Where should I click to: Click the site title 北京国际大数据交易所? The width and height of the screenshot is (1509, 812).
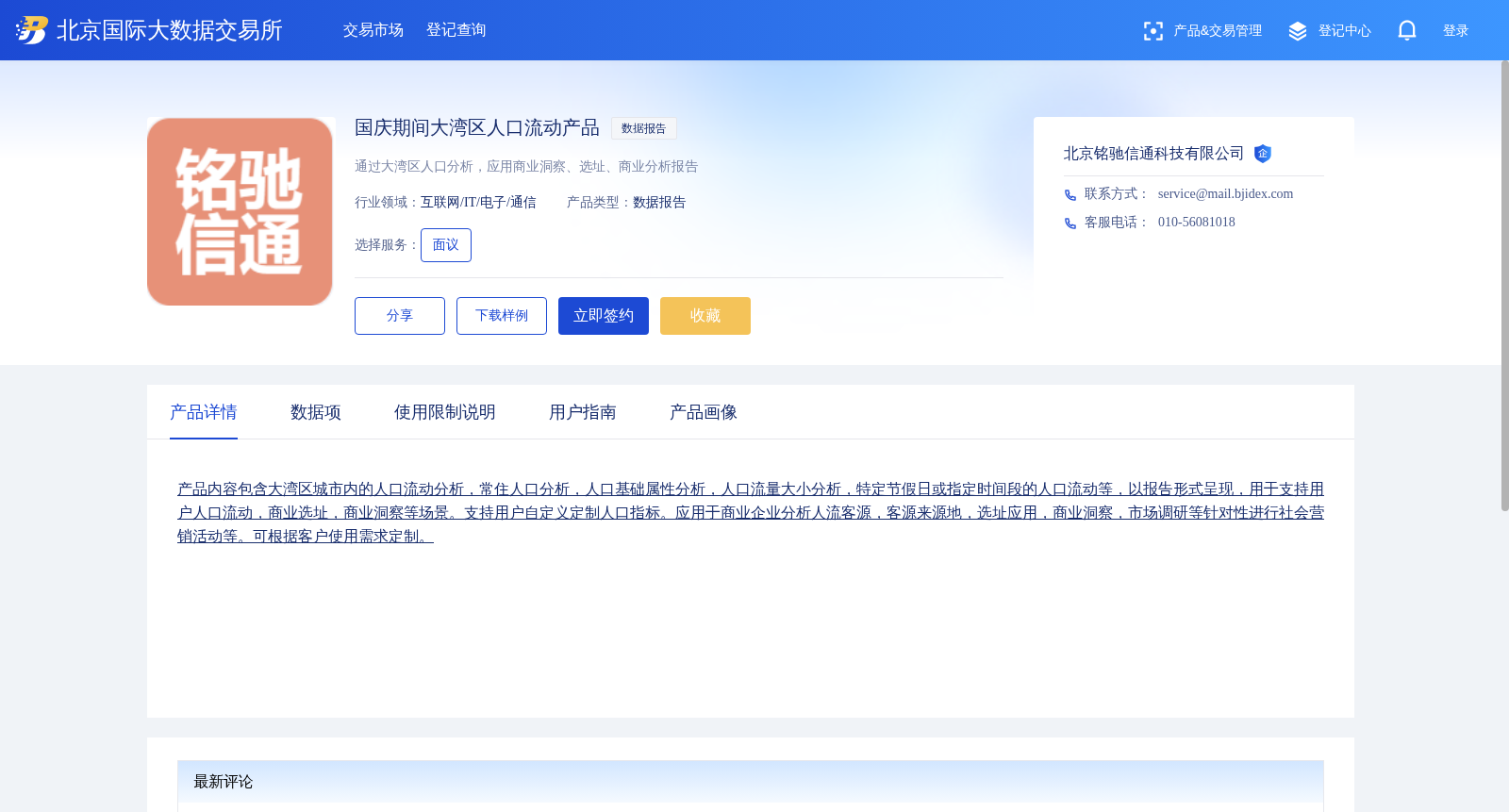[x=170, y=30]
